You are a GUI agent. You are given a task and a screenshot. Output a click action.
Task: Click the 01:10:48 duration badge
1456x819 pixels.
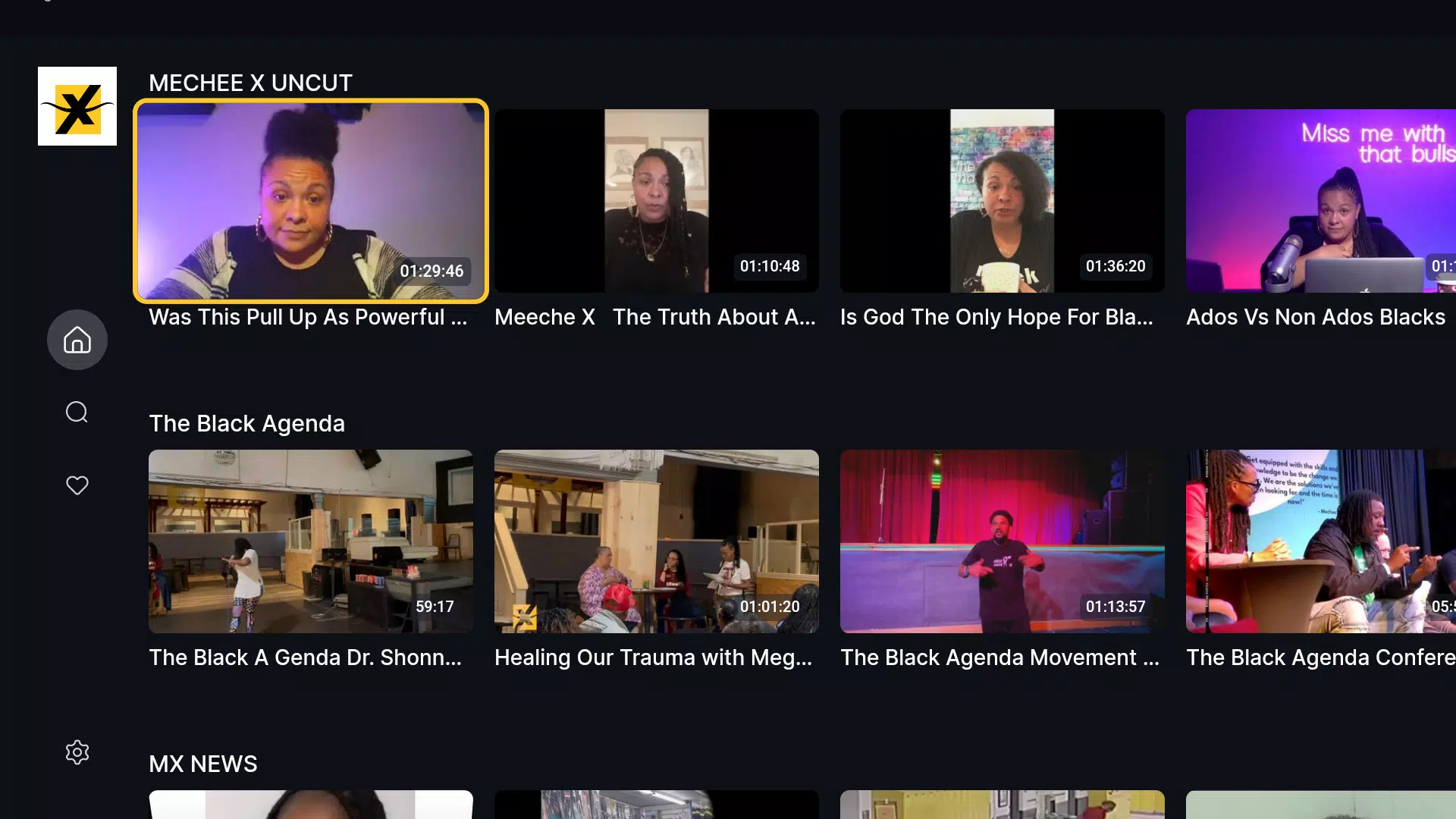click(x=770, y=266)
